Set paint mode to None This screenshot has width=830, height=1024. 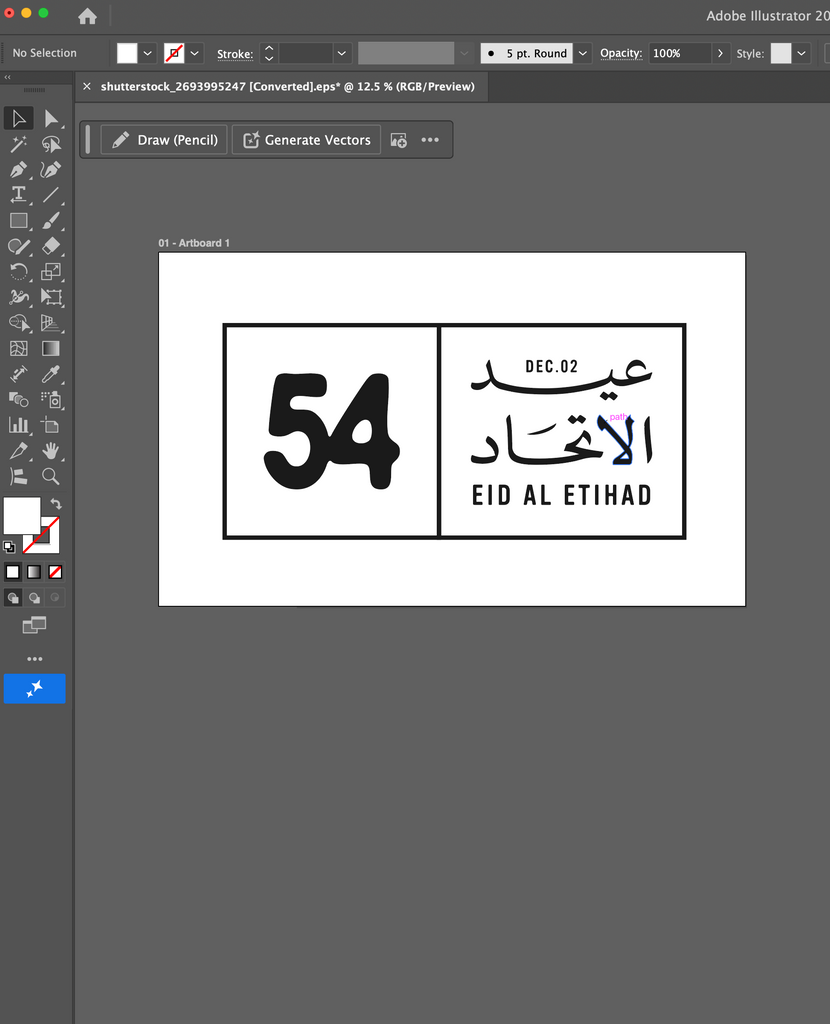point(56,572)
